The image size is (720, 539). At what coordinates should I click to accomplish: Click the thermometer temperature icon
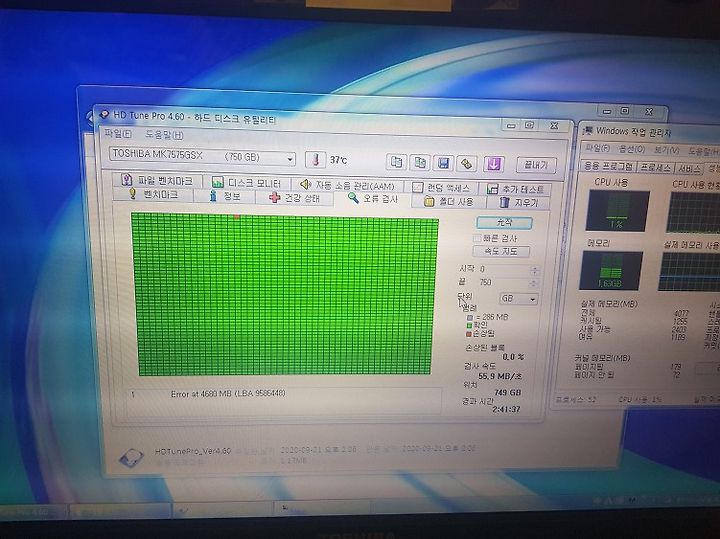pyautogui.click(x=315, y=160)
